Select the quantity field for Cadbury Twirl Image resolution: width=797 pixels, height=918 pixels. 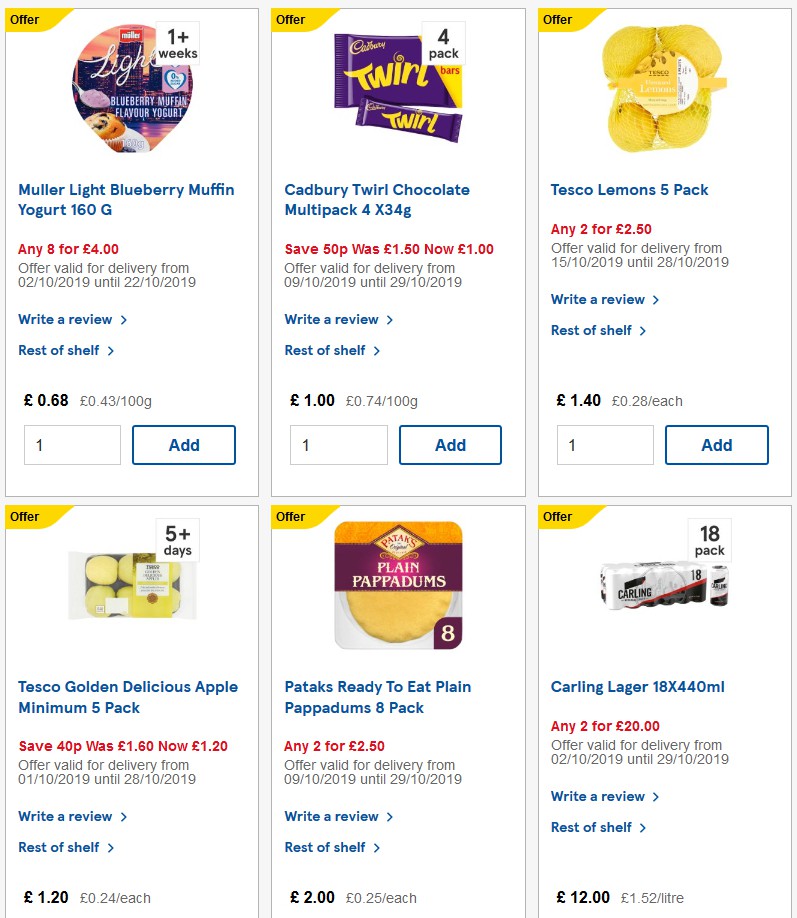click(338, 444)
